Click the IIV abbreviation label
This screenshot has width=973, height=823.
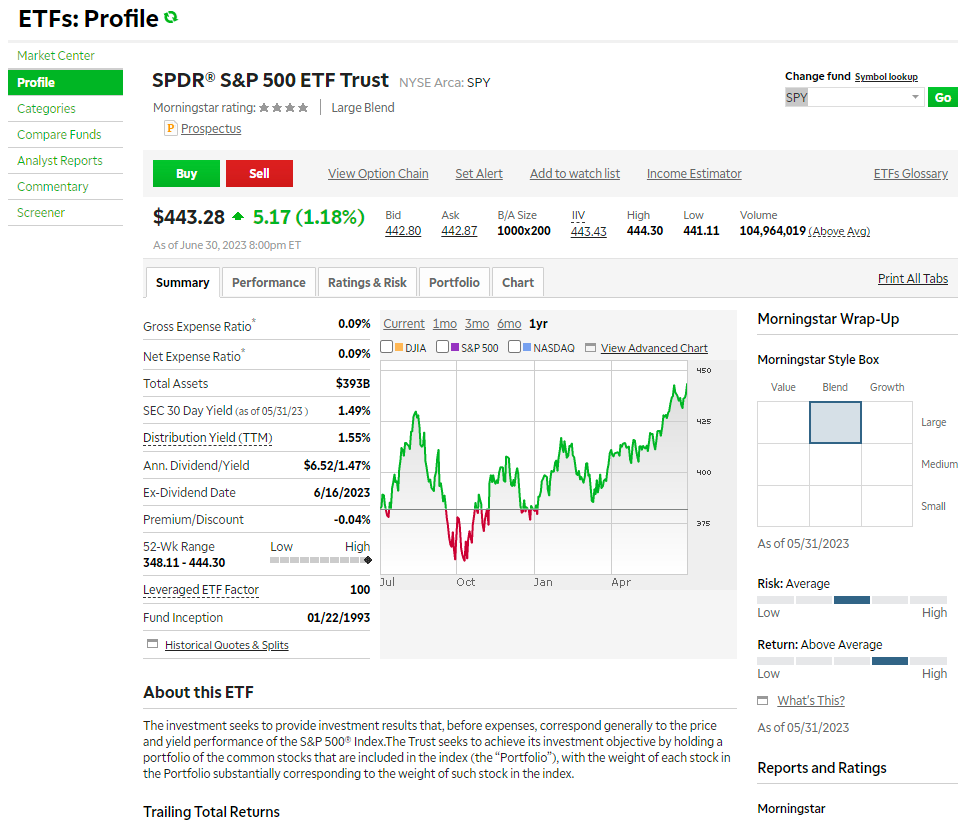click(578, 215)
